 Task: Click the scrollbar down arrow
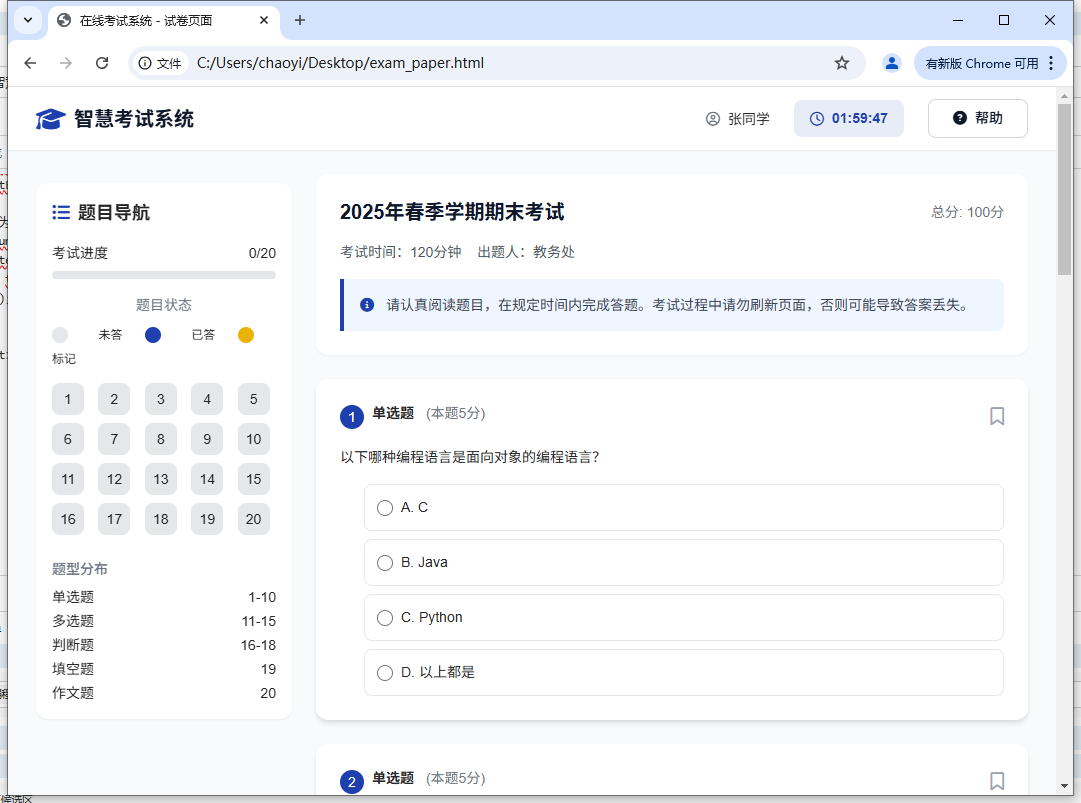[1064, 786]
